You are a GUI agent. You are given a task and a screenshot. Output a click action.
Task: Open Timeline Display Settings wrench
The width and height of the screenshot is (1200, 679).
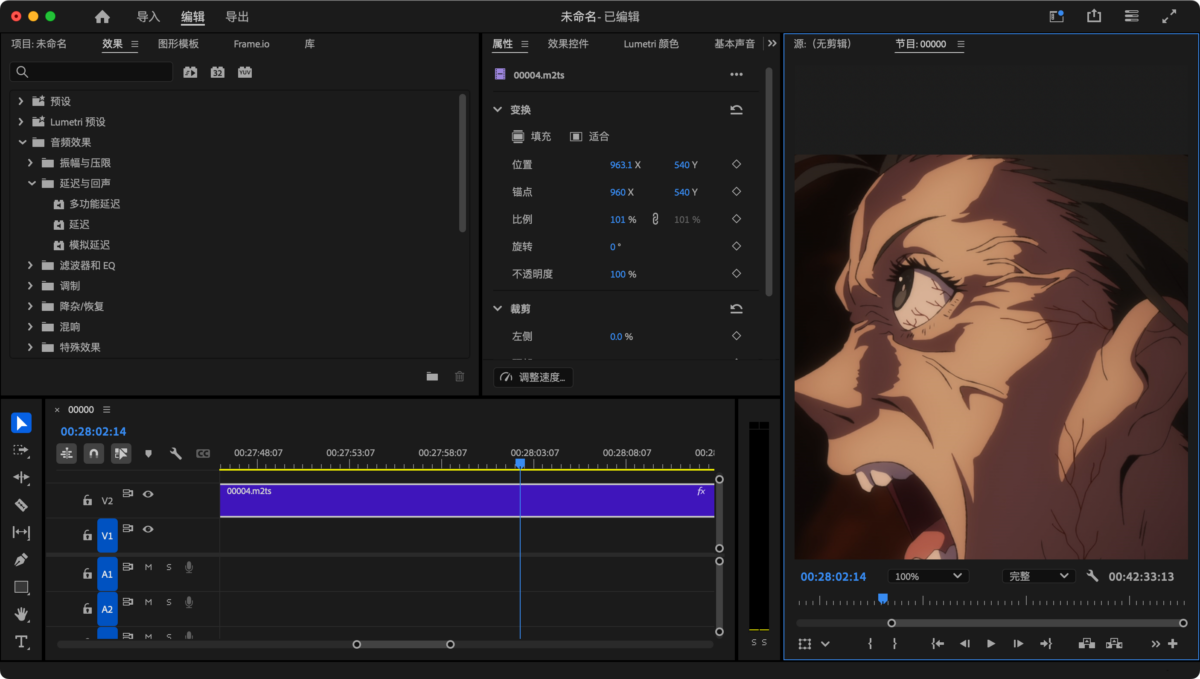tap(176, 453)
